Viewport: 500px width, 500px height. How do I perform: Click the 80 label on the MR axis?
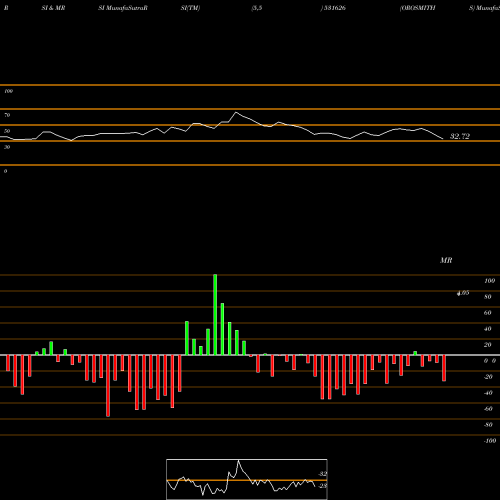(x=488, y=297)
